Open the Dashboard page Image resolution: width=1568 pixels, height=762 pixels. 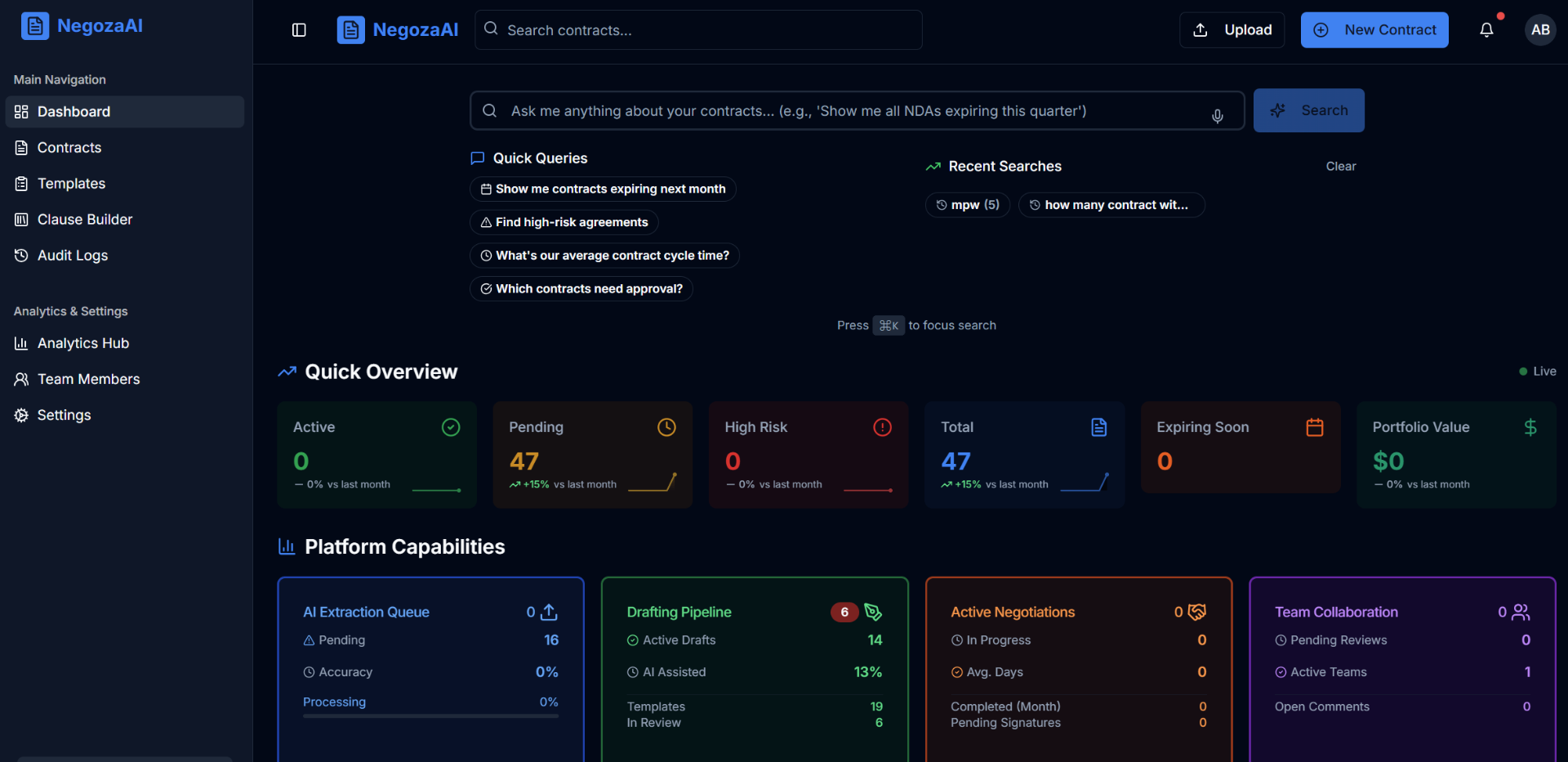point(125,112)
